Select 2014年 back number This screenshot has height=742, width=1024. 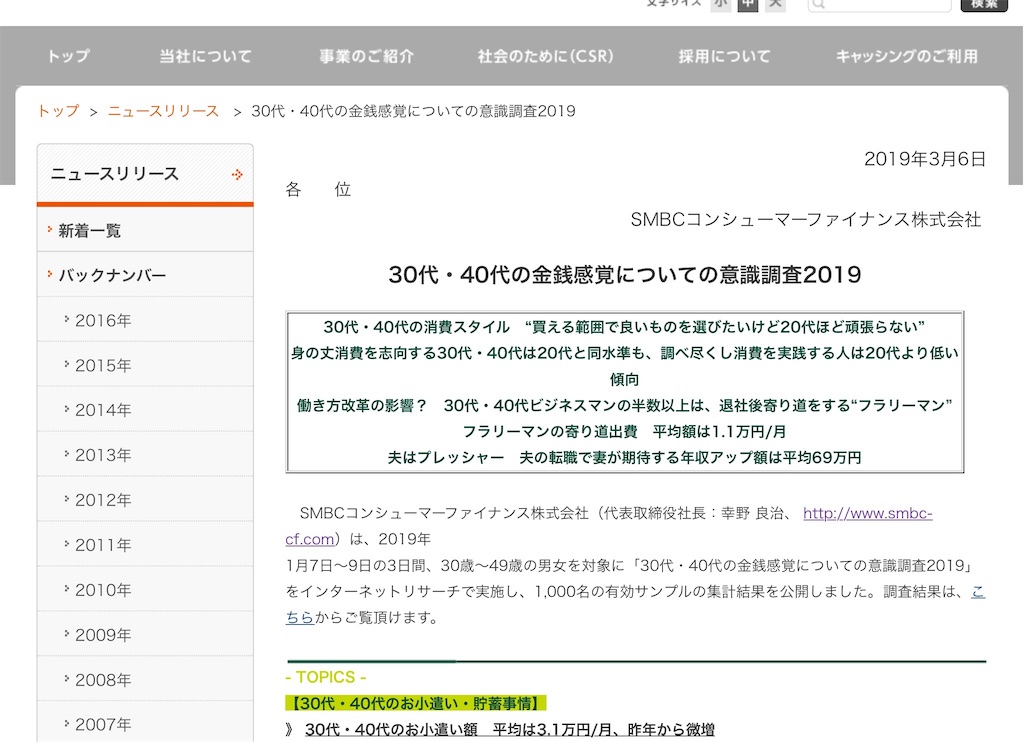click(145, 410)
